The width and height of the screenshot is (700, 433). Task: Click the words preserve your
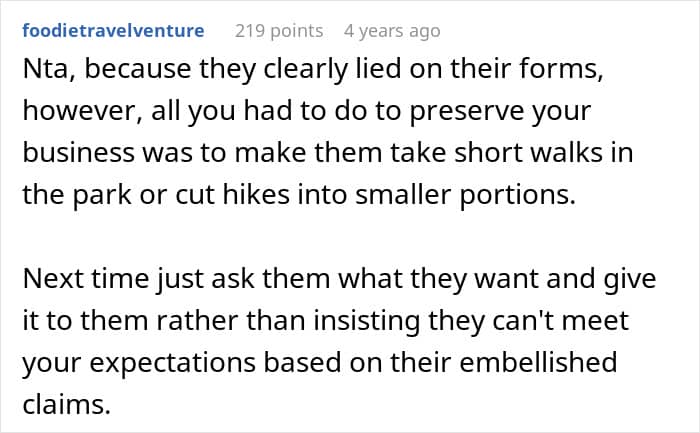[500, 112]
